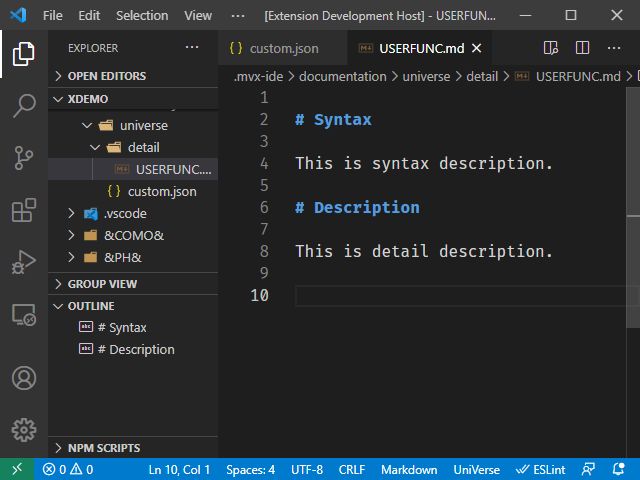Open custom.json in explorer tree
The width and height of the screenshot is (640, 480).
click(x=133, y=191)
